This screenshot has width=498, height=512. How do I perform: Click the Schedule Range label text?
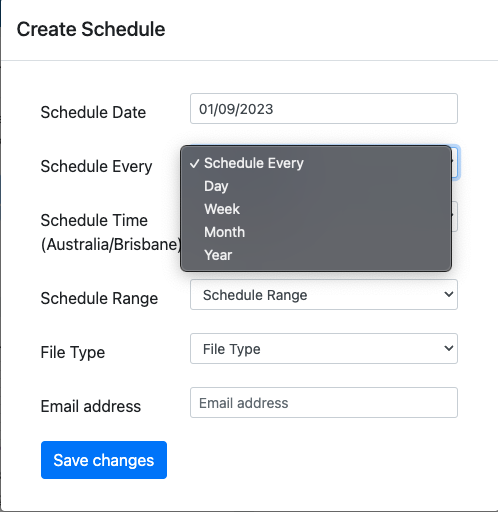99,298
